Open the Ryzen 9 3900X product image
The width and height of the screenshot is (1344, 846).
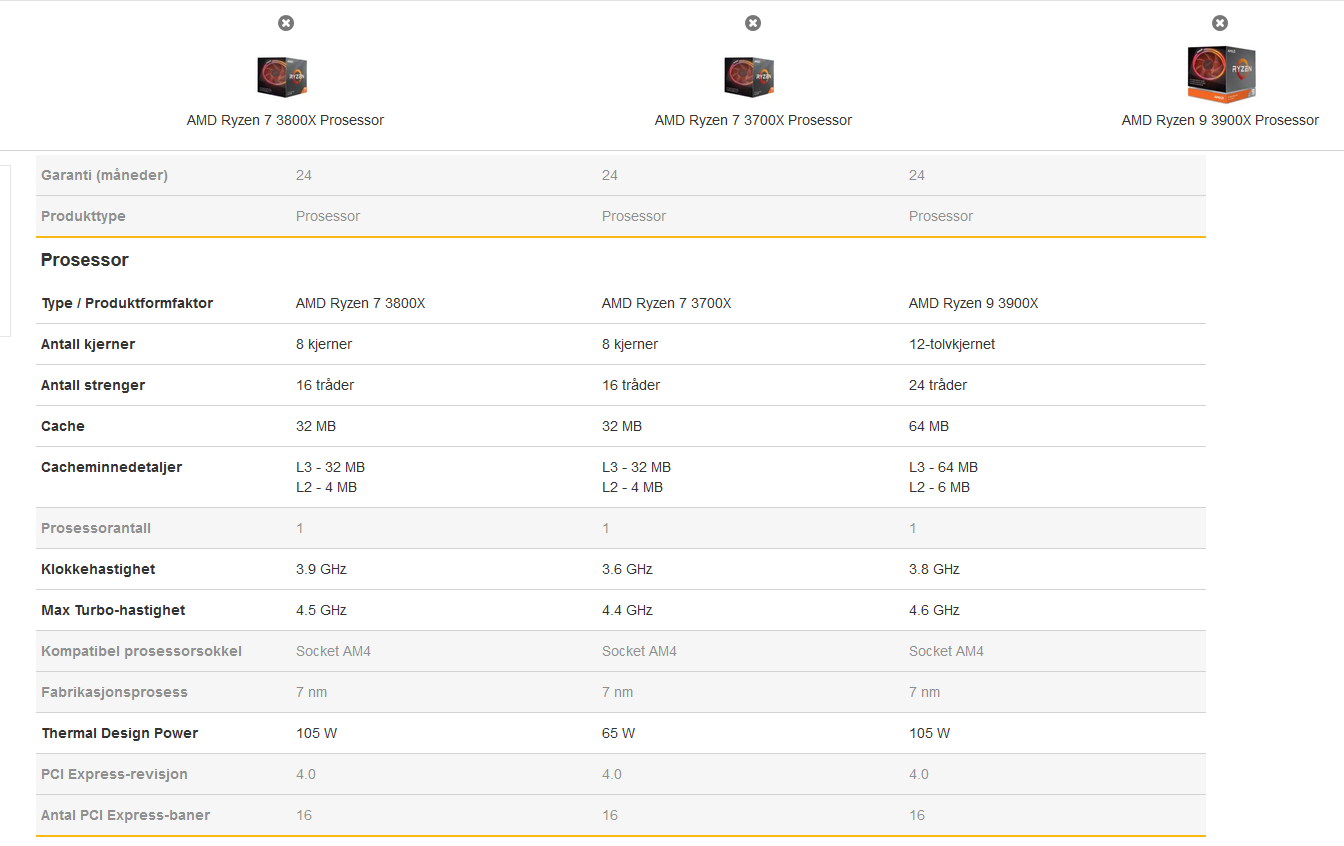pyautogui.click(x=1220, y=74)
